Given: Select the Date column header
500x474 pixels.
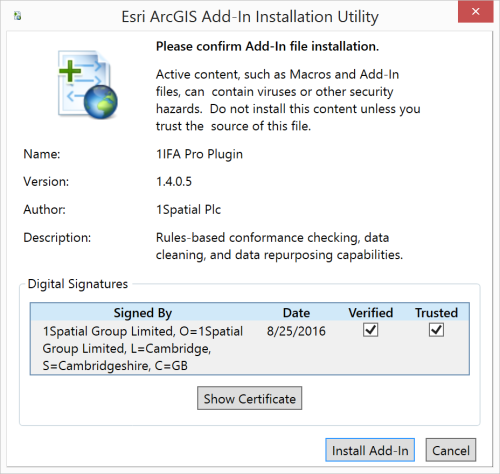Looking at the screenshot, I should click(296, 313).
